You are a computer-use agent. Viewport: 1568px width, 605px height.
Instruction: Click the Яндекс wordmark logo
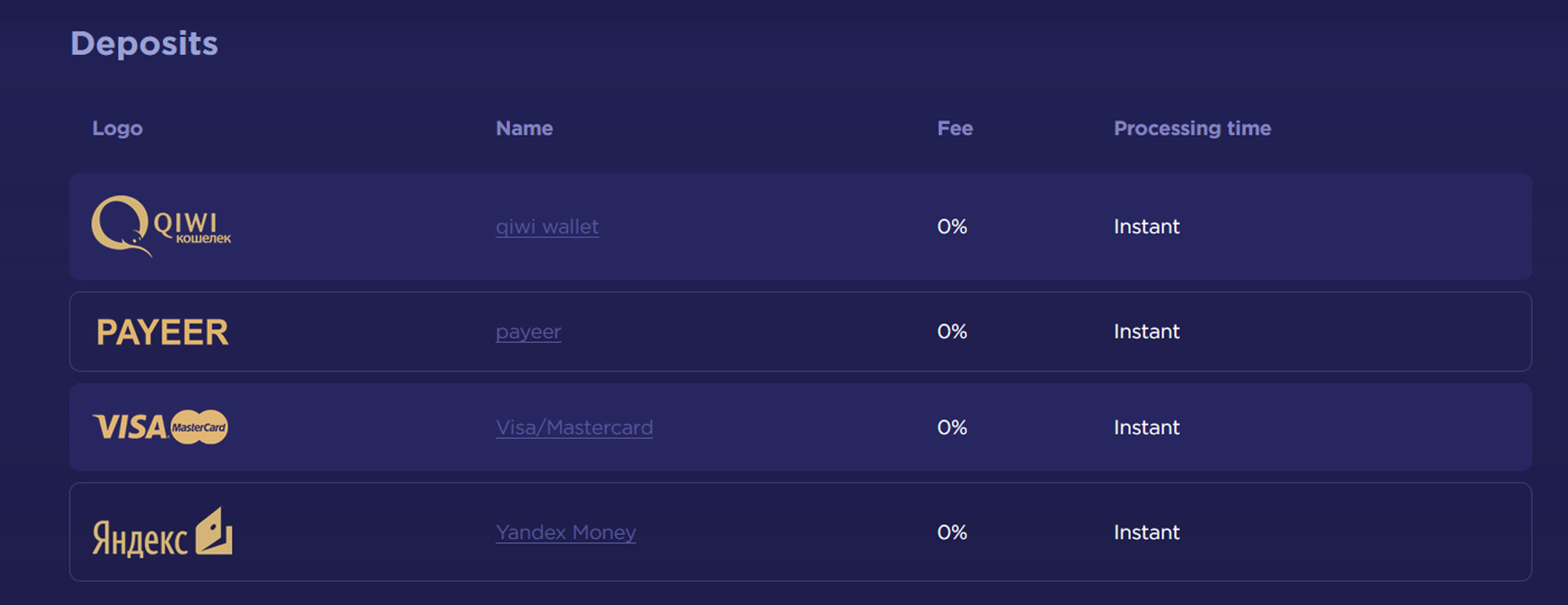tap(140, 538)
